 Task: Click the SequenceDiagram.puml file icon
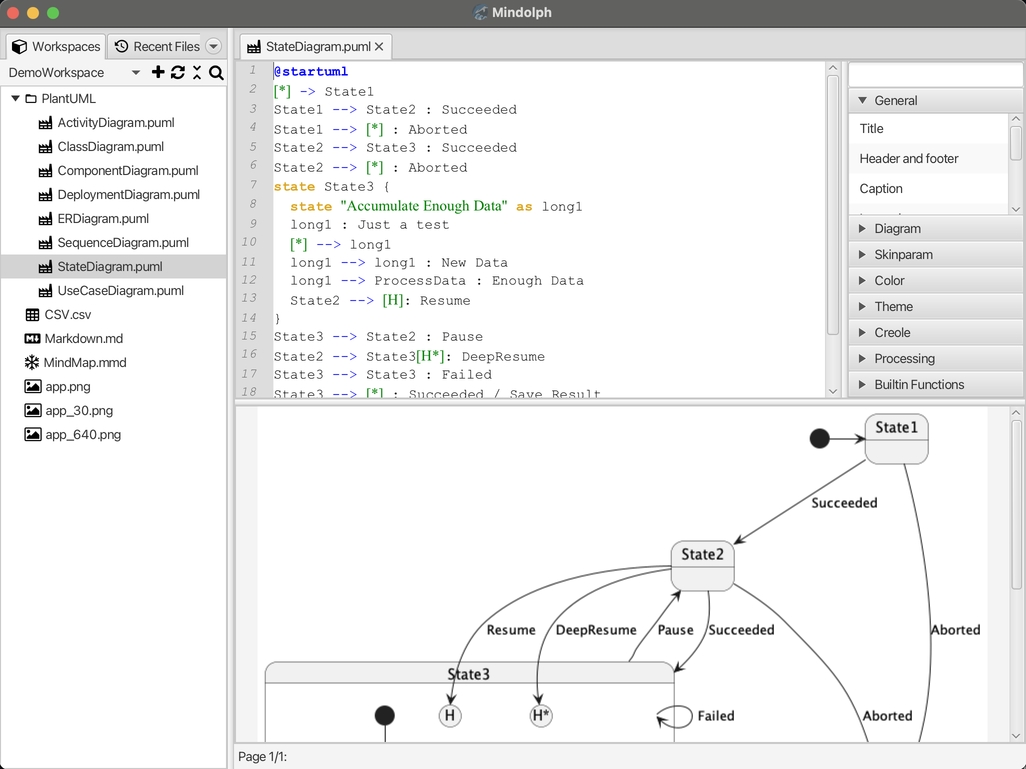tap(45, 243)
